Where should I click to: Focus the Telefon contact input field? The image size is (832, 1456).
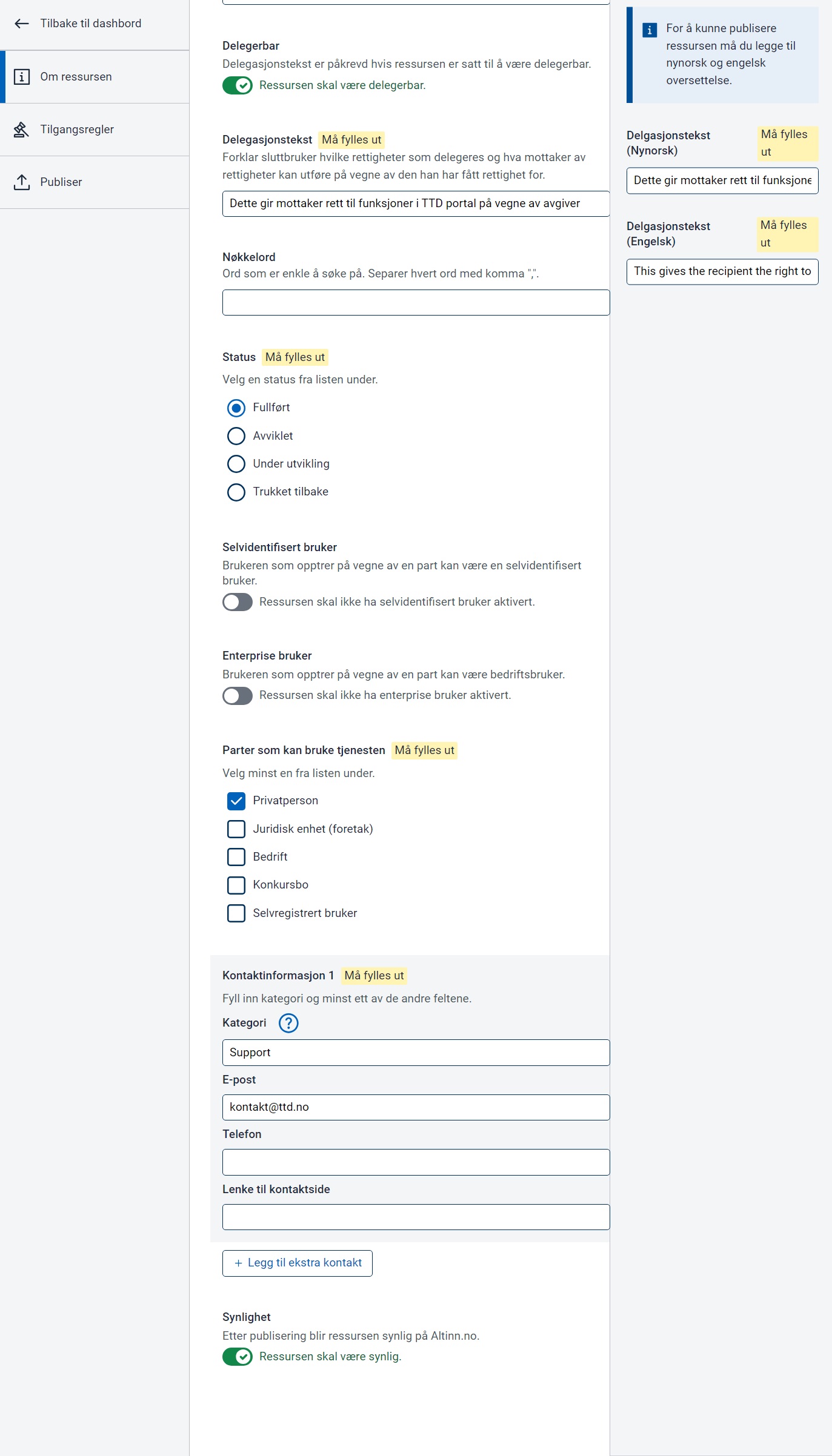416,1162
